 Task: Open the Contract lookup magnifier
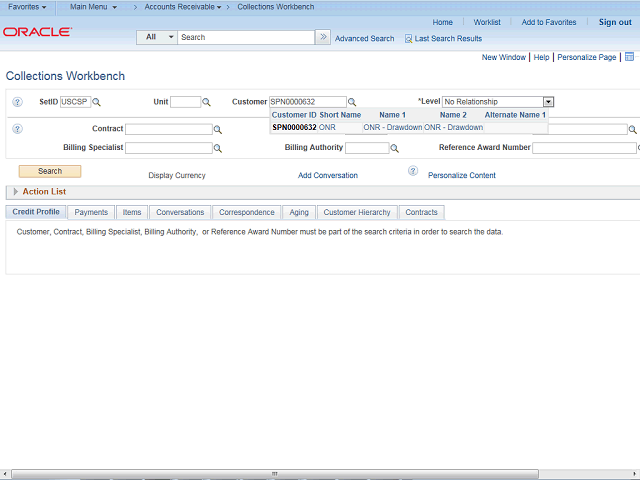218,130
